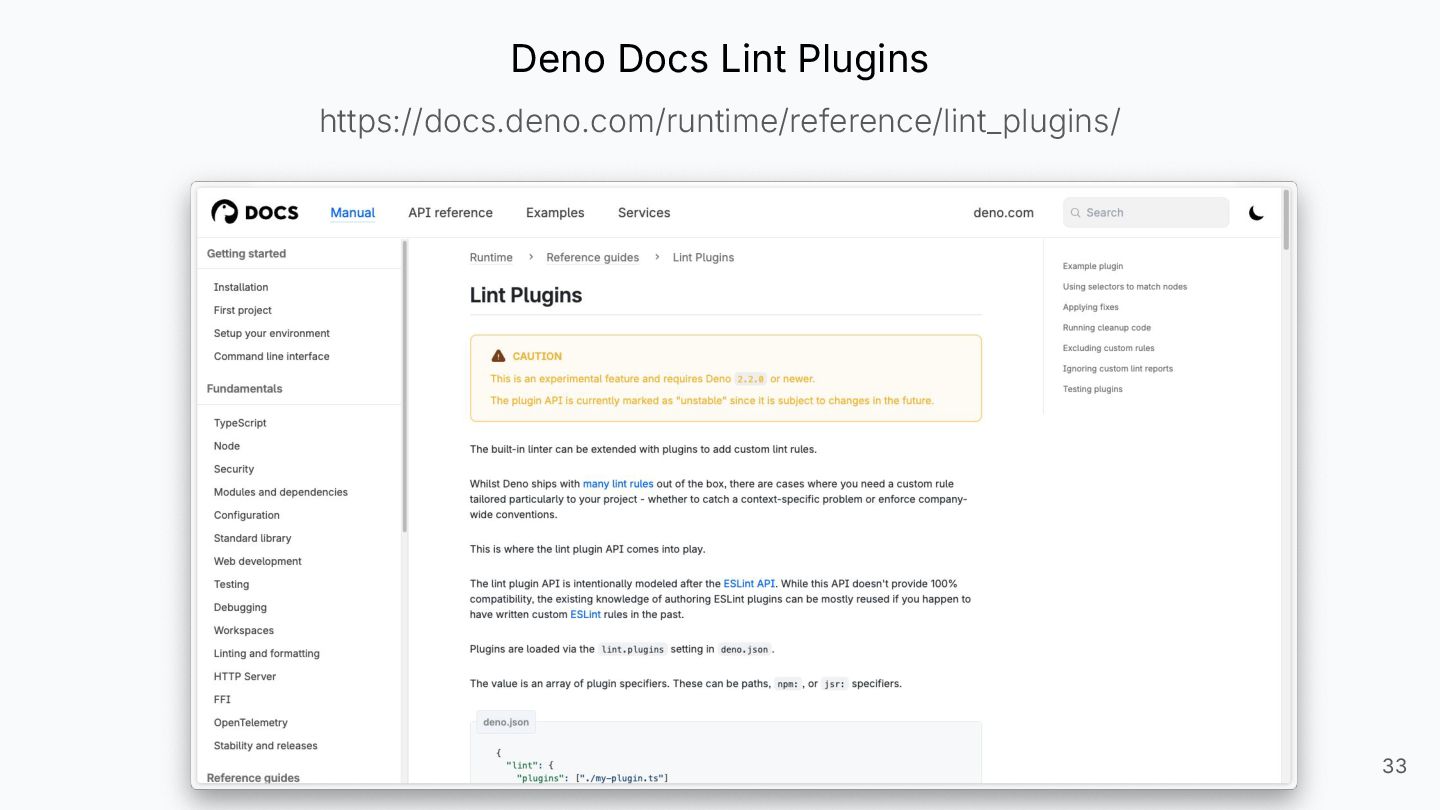Viewport: 1440px width, 810px height.
Task: Open Command line interface page
Action: [x=272, y=356]
